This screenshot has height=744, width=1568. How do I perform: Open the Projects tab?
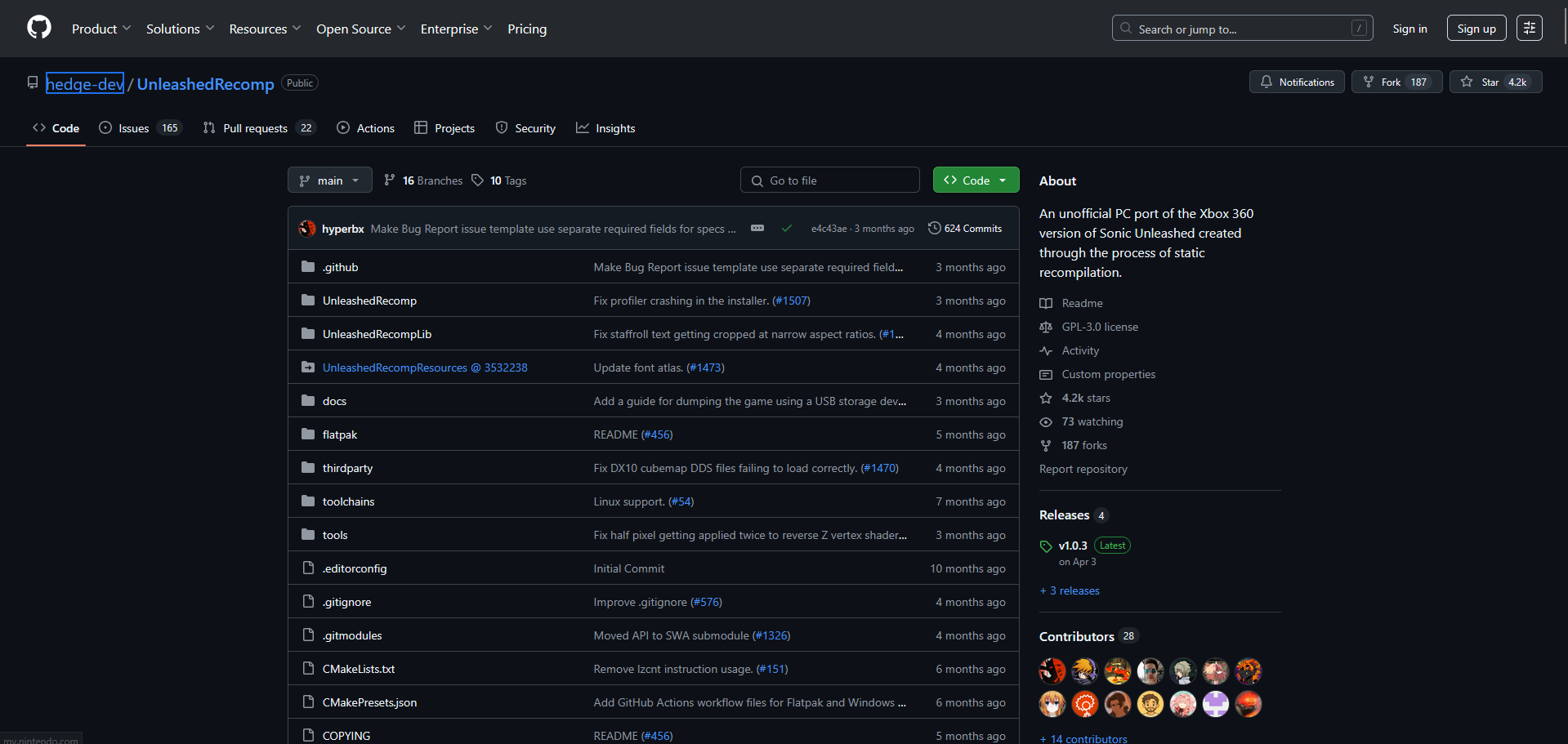(x=444, y=128)
